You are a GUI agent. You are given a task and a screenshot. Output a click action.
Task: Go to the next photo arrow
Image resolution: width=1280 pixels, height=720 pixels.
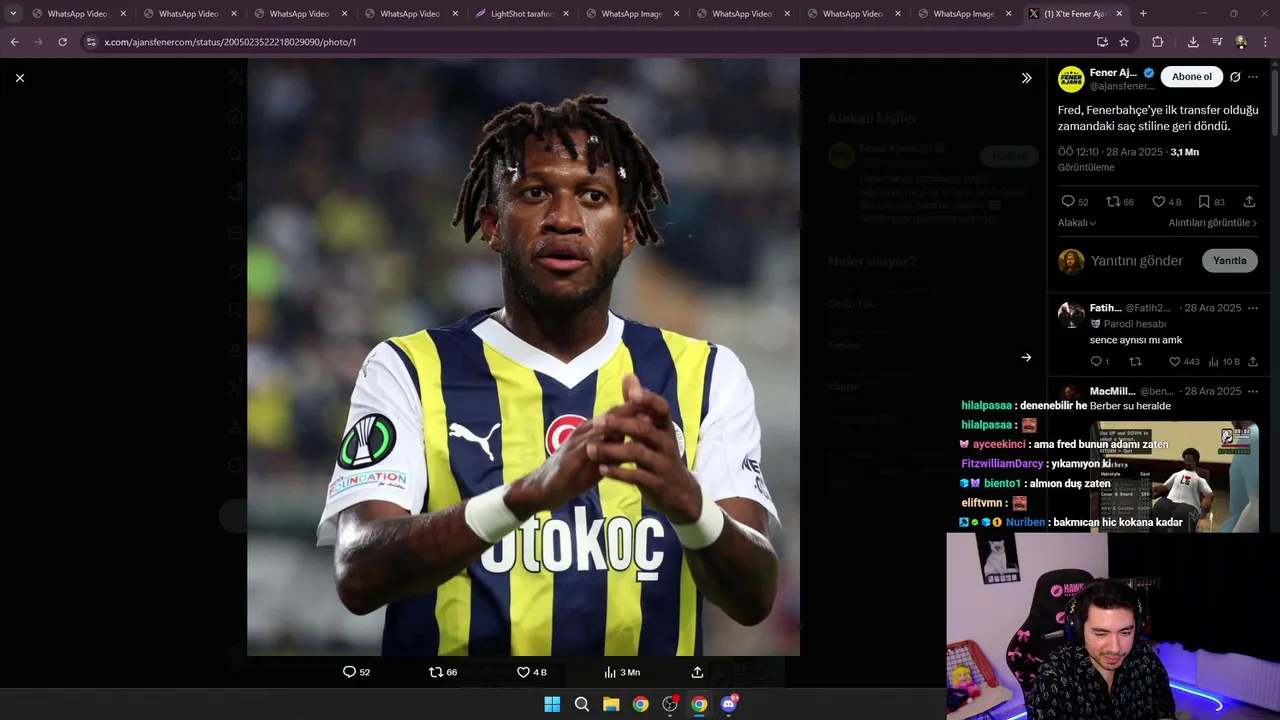[x=1026, y=357]
